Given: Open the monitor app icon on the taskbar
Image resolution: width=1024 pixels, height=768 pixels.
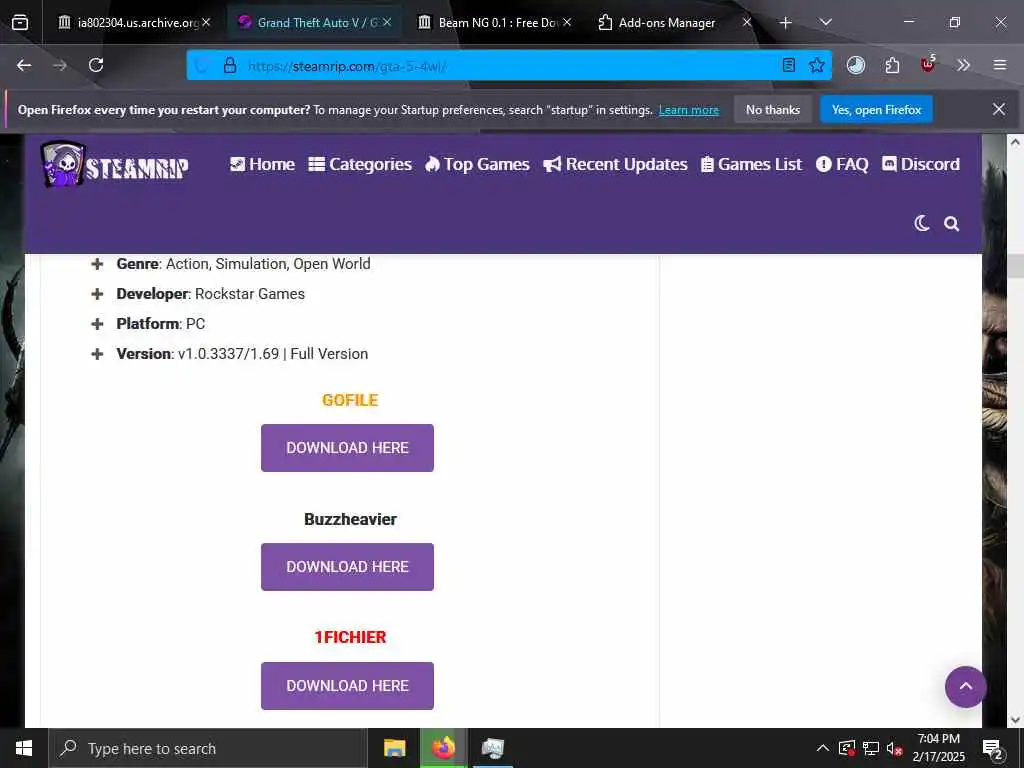Looking at the screenshot, I should click(492, 748).
